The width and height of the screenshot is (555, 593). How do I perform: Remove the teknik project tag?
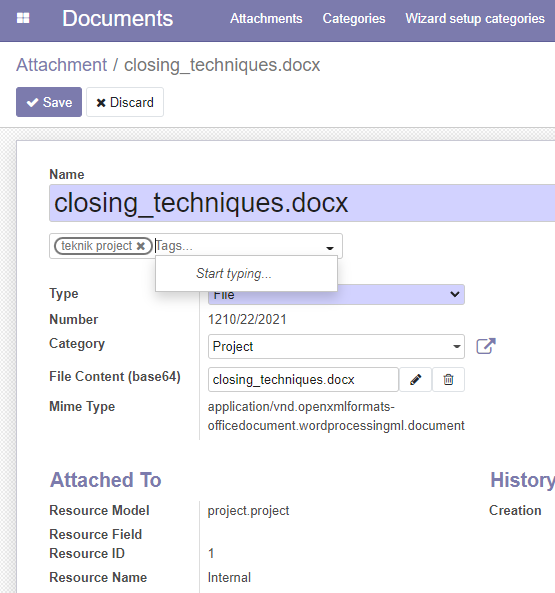pos(141,246)
